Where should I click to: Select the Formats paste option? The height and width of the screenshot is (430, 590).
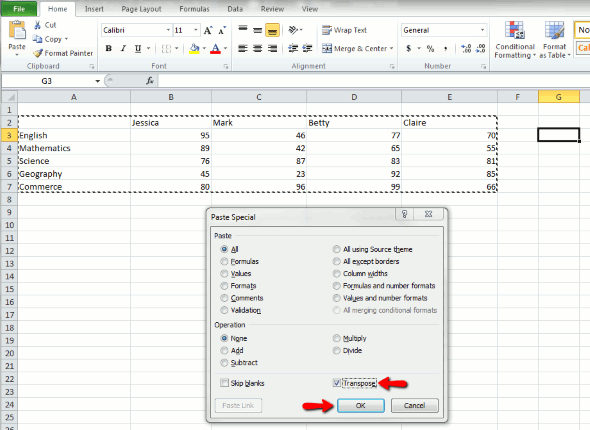tap(224, 286)
